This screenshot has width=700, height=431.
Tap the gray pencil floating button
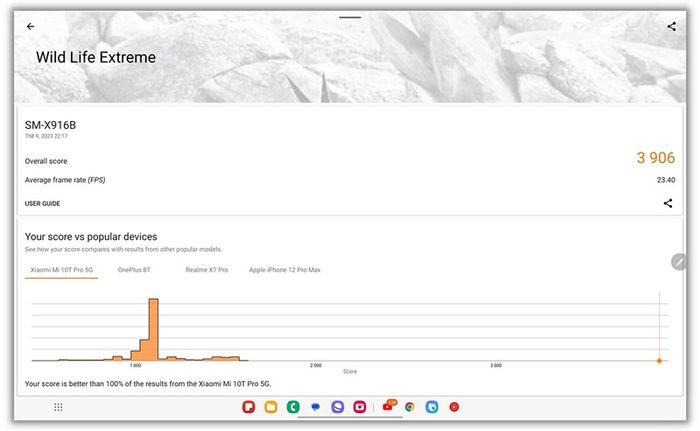tap(679, 262)
